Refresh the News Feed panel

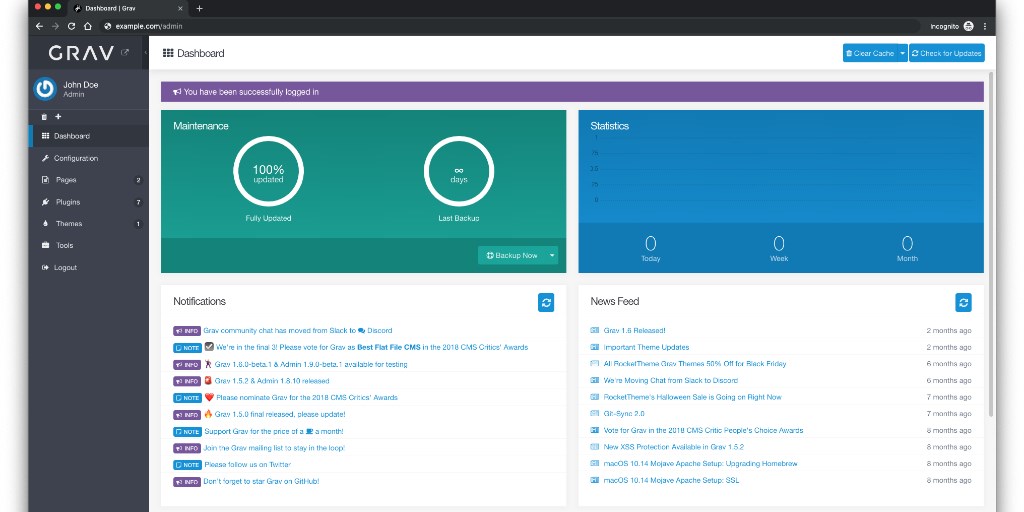[x=963, y=302]
